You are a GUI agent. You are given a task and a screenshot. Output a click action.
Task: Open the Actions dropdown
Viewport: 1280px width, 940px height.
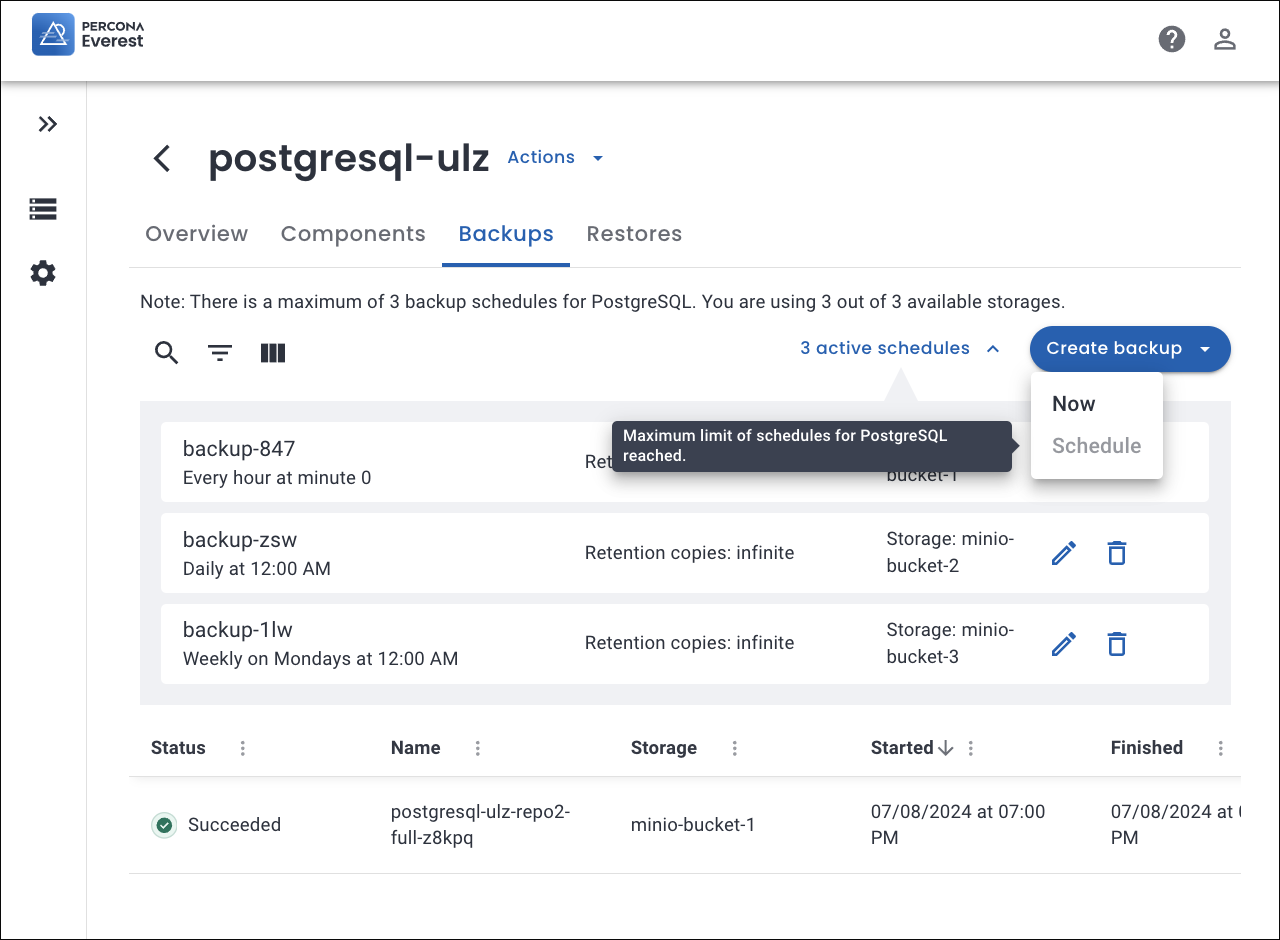coord(555,158)
